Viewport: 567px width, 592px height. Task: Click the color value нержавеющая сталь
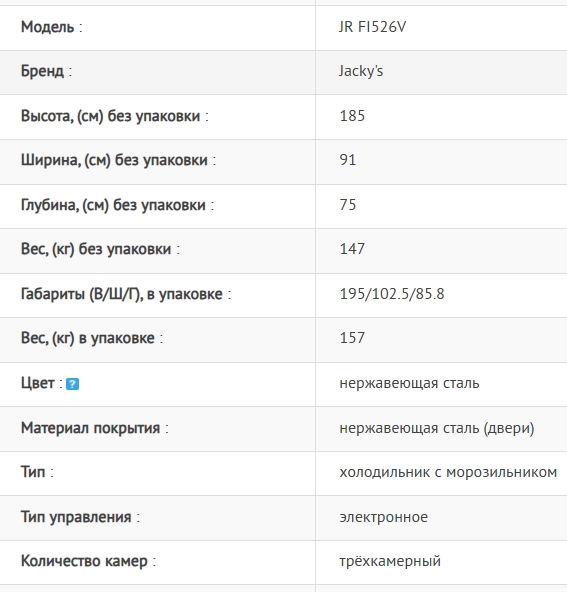[x=409, y=383]
